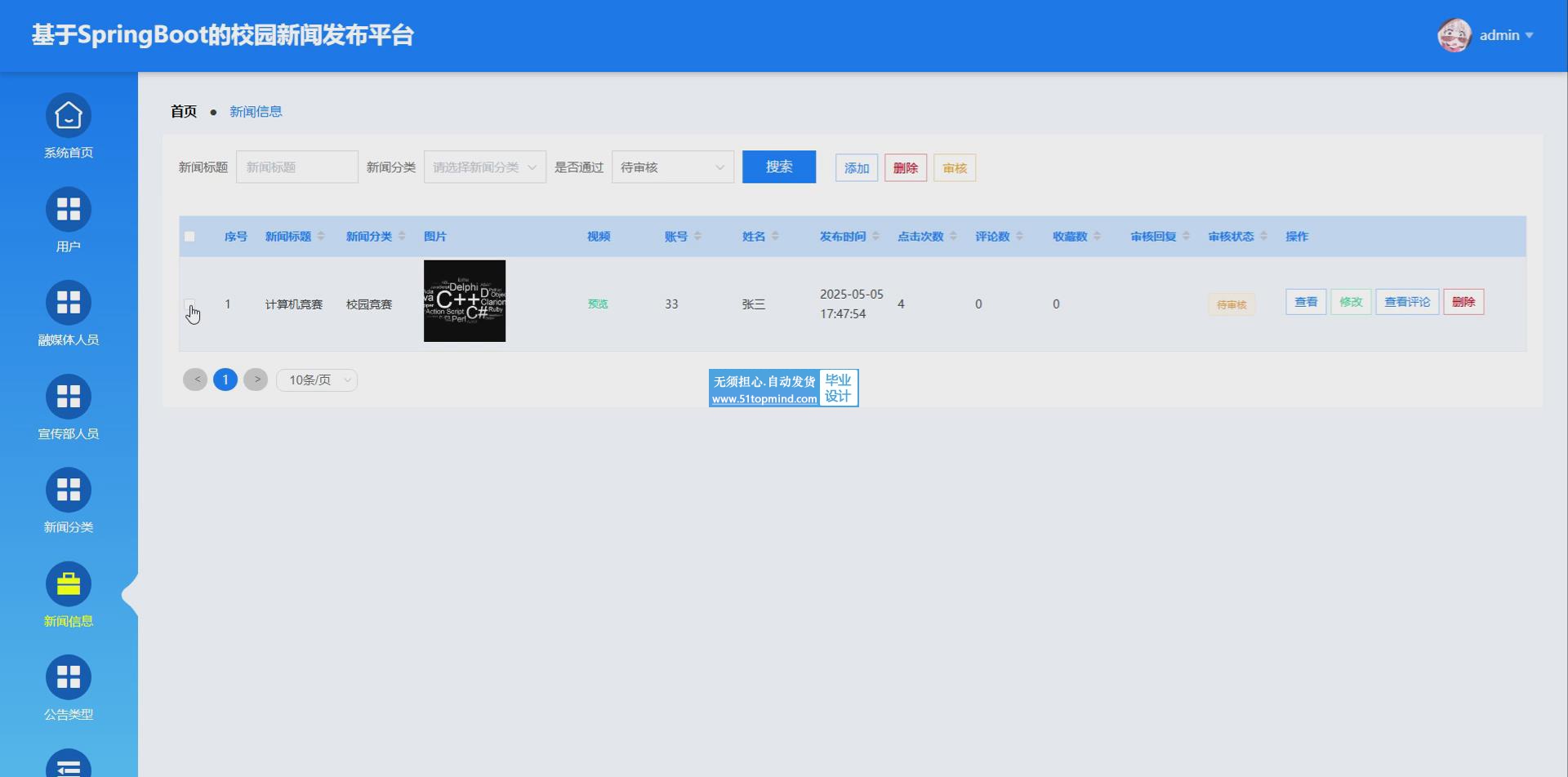This screenshot has width=1568, height=777.
Task: Open the 系统首页 home icon
Action: click(x=69, y=116)
